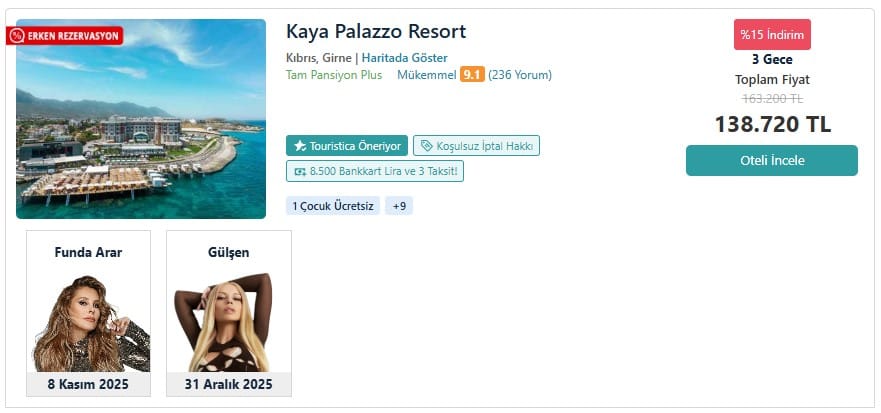The height and width of the screenshot is (413, 881).
Task: Click the 138.720 TL total price
Action: pos(772,124)
